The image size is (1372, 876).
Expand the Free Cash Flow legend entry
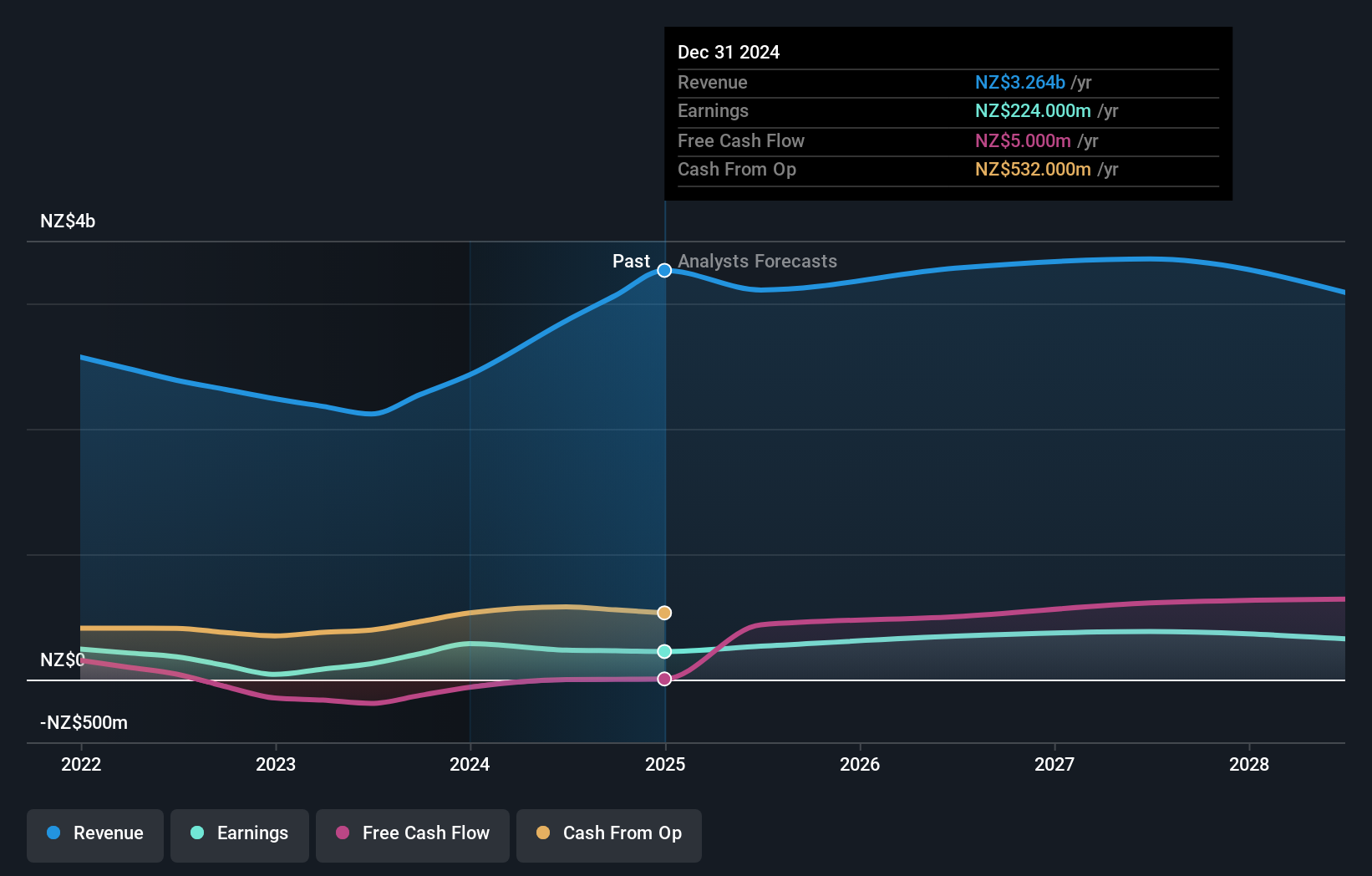(x=413, y=833)
